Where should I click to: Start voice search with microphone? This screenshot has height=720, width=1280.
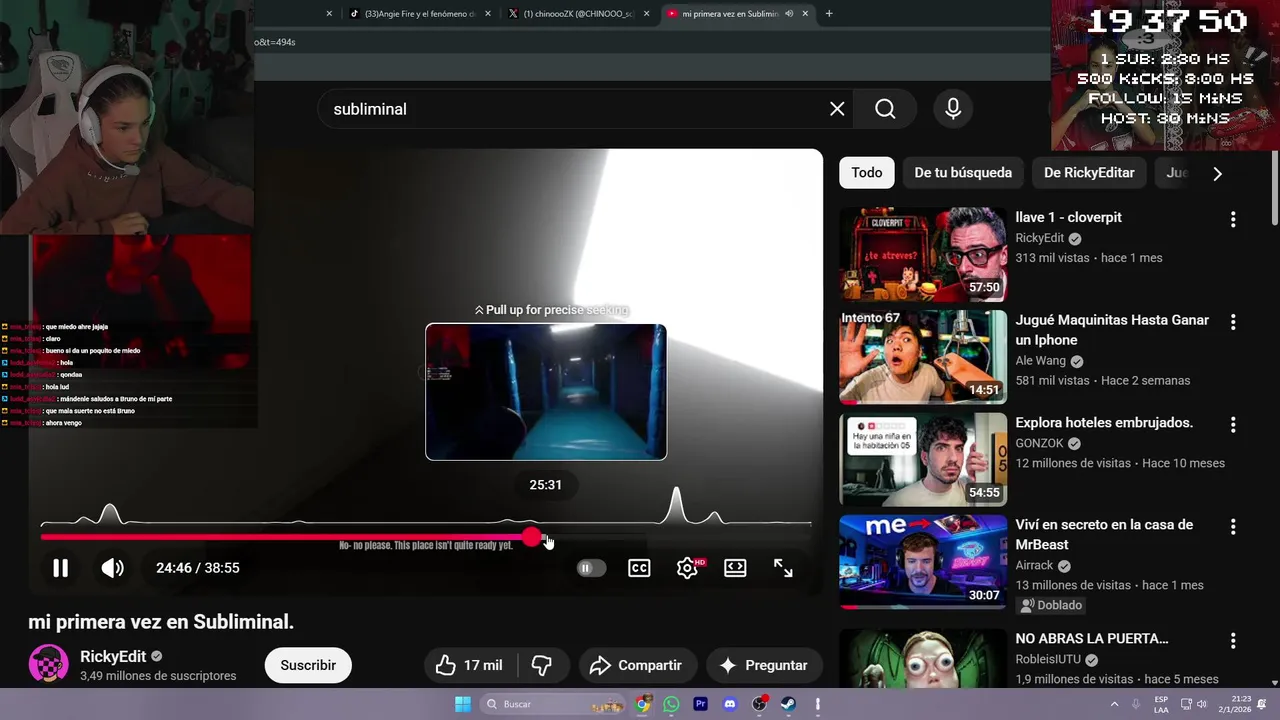pos(953,109)
